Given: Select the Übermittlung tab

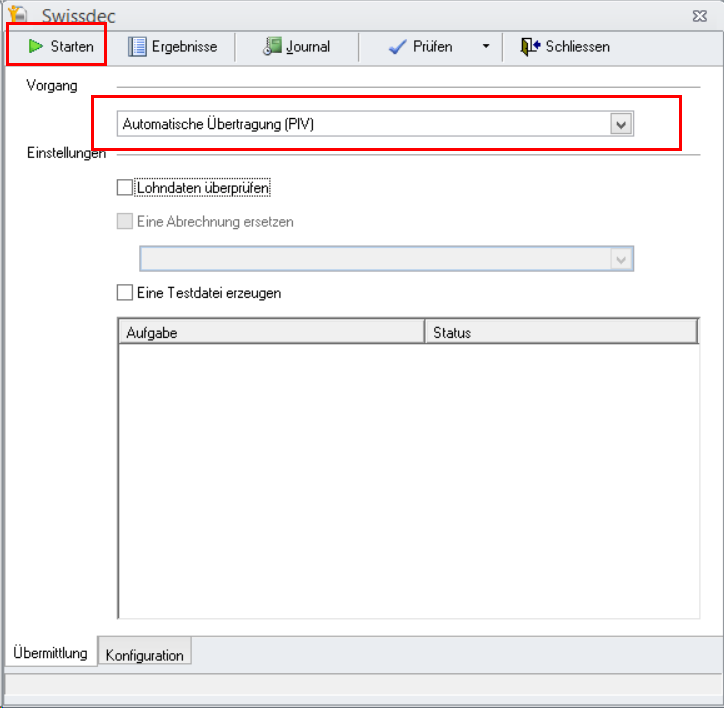Looking at the screenshot, I should (50, 653).
